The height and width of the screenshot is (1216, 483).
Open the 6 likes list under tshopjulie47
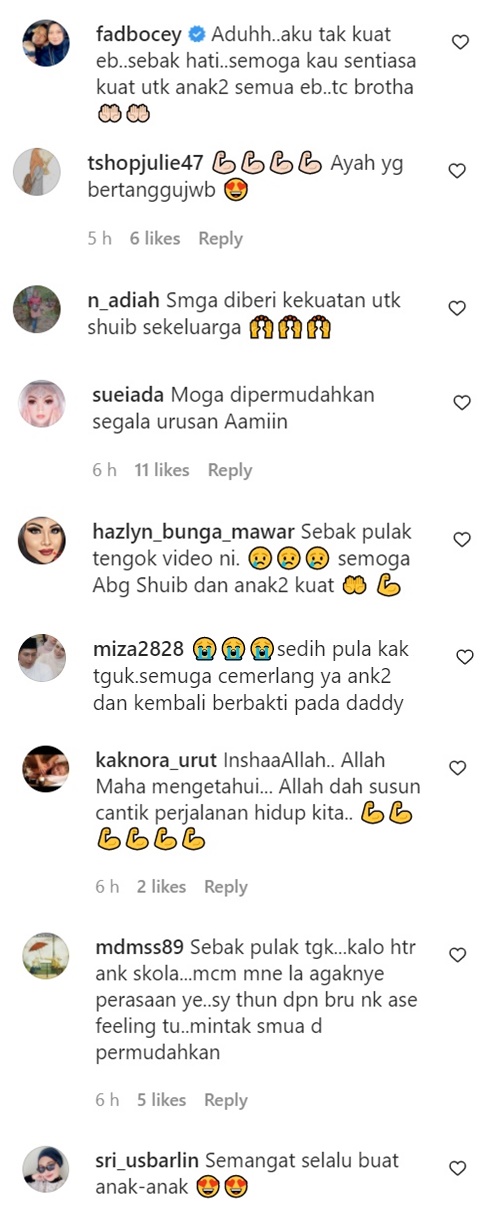coord(155,238)
